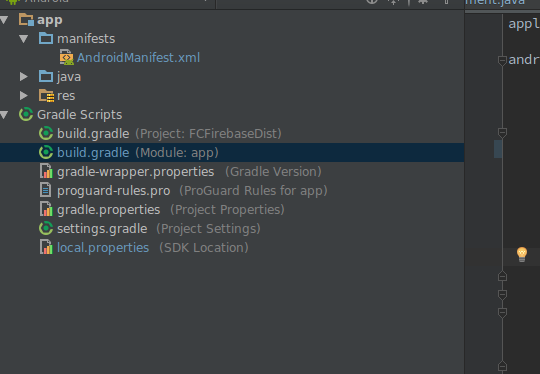Toggle code fold marker beside 'andr' line
The width and height of the screenshot is (540, 374).
(x=502, y=61)
